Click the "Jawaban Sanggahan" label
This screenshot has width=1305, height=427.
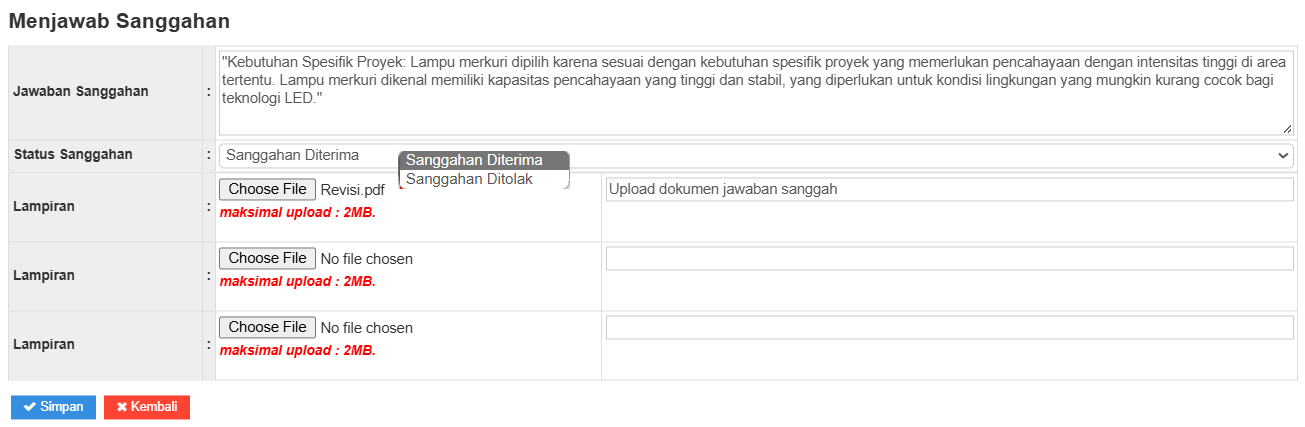click(x=80, y=91)
